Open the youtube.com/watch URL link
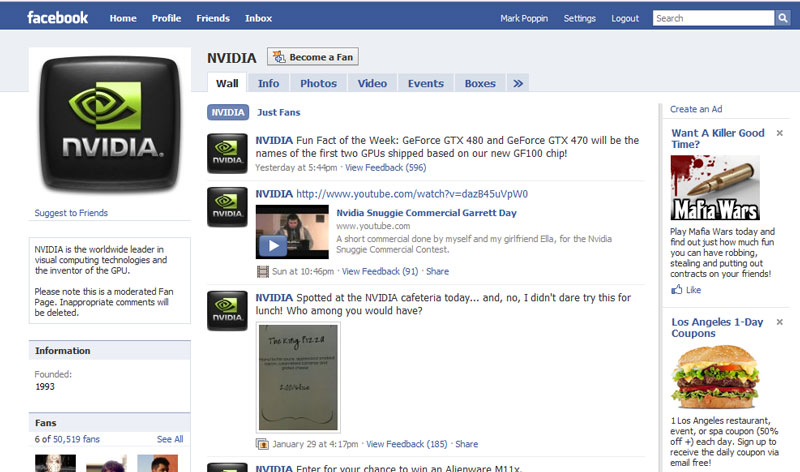Image resolution: width=800 pixels, height=472 pixels. click(x=412, y=194)
